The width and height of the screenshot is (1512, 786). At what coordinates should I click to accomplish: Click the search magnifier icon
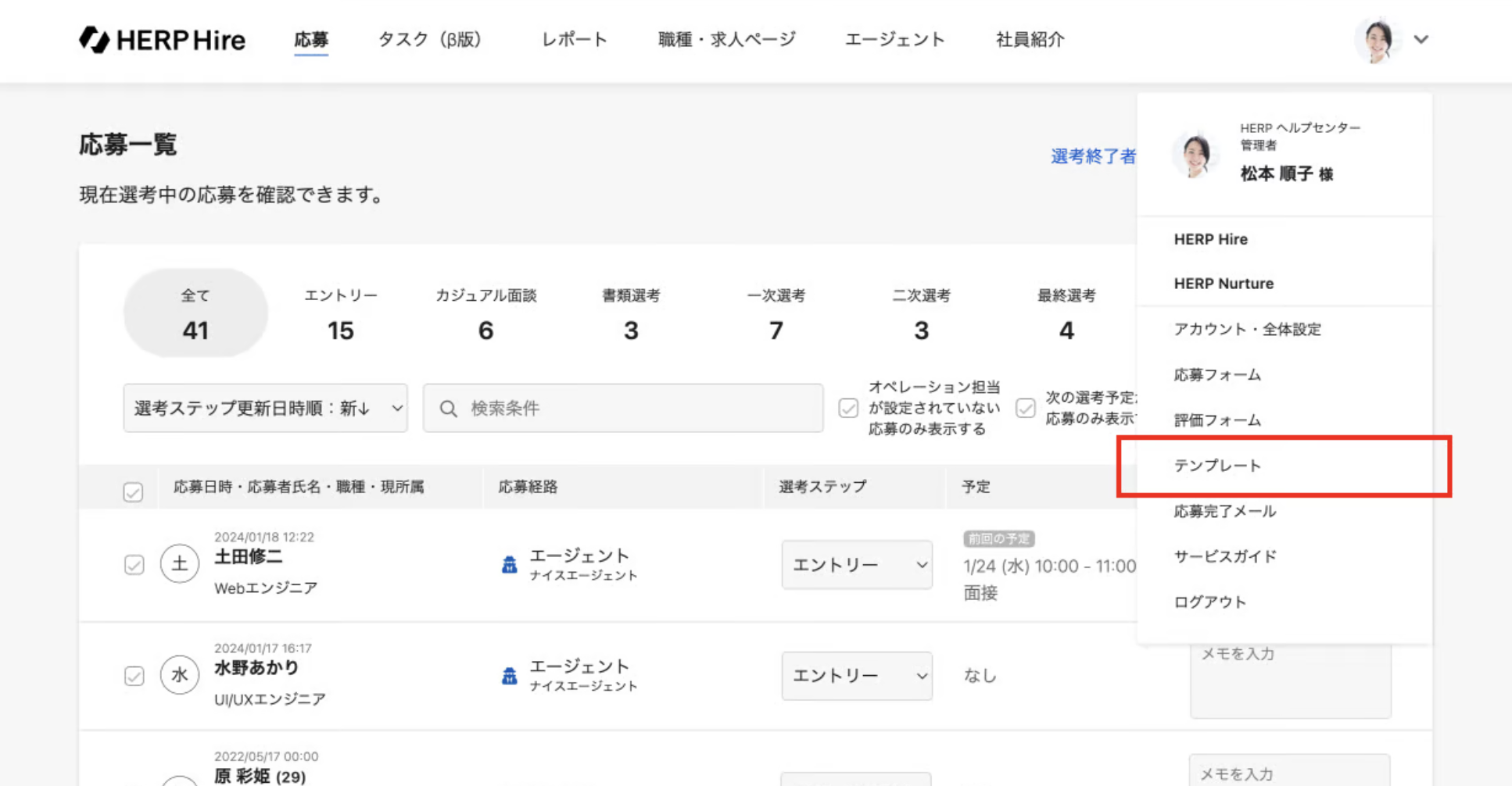point(448,409)
